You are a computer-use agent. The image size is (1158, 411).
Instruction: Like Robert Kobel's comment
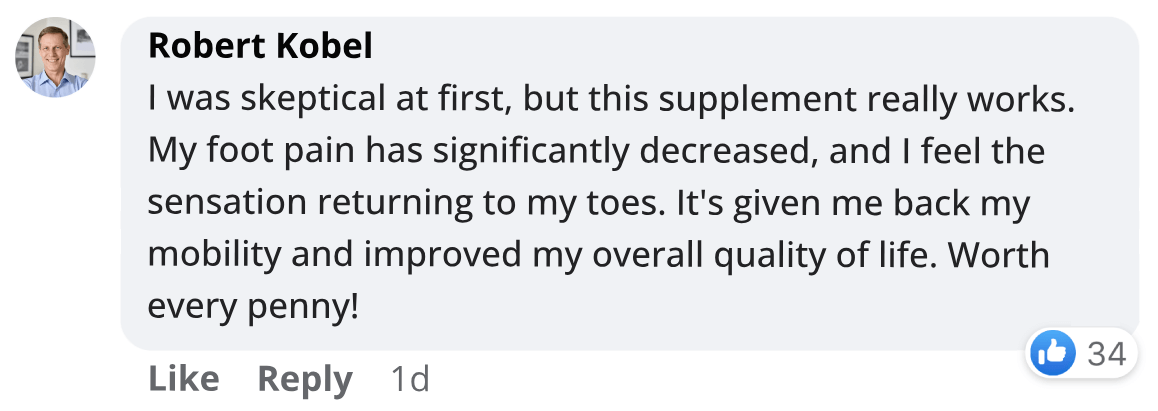pos(183,379)
